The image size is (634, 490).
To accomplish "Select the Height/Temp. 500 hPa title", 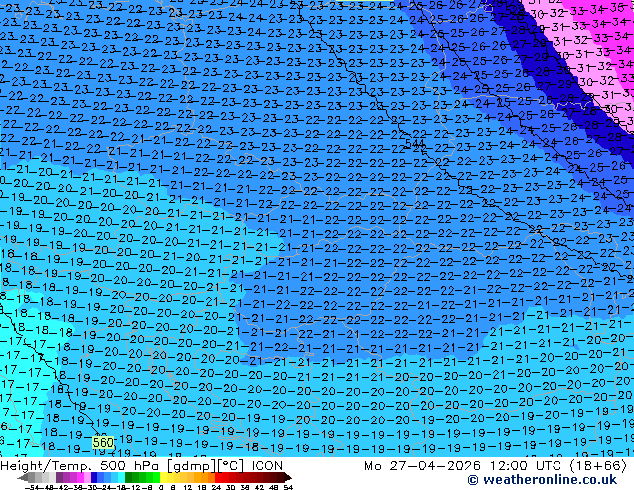I will pyautogui.click(x=81, y=466).
